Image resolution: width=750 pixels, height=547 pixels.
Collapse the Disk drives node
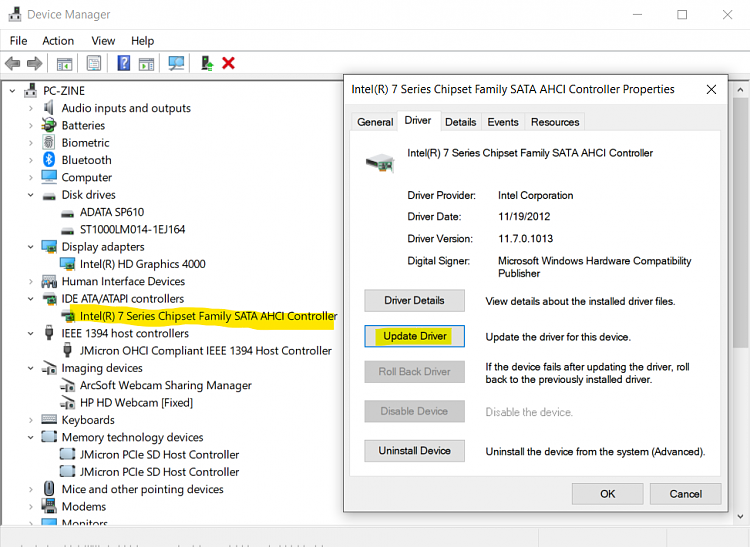coord(31,195)
